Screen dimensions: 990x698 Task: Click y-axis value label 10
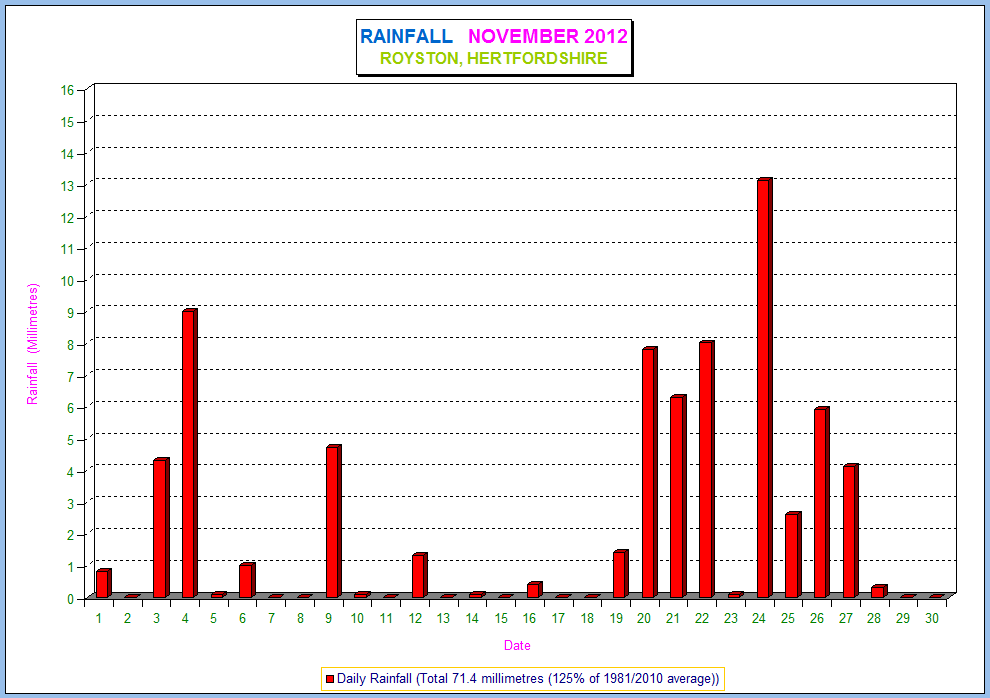click(68, 281)
